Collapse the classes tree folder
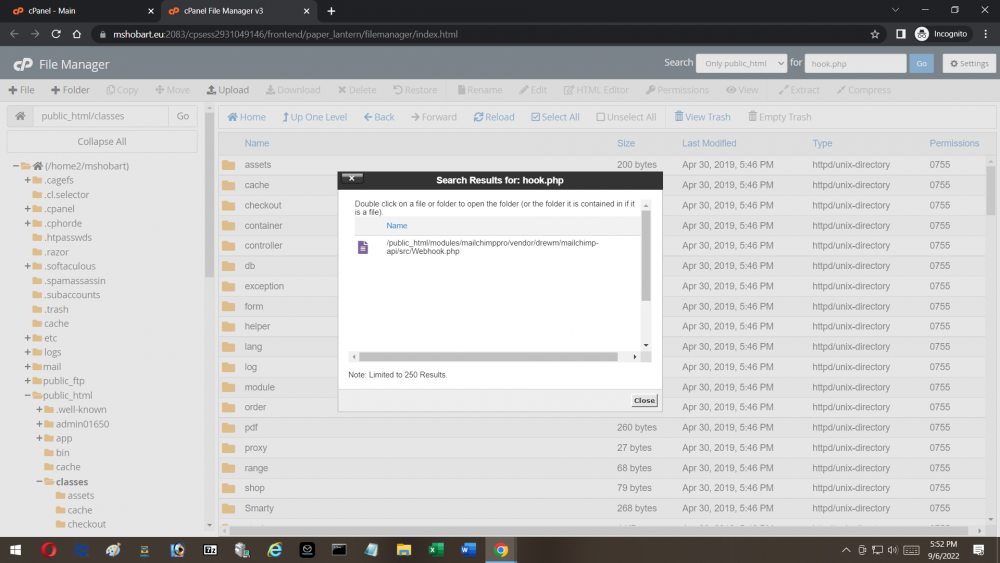Viewport: 1000px width, 563px height. [x=39, y=481]
